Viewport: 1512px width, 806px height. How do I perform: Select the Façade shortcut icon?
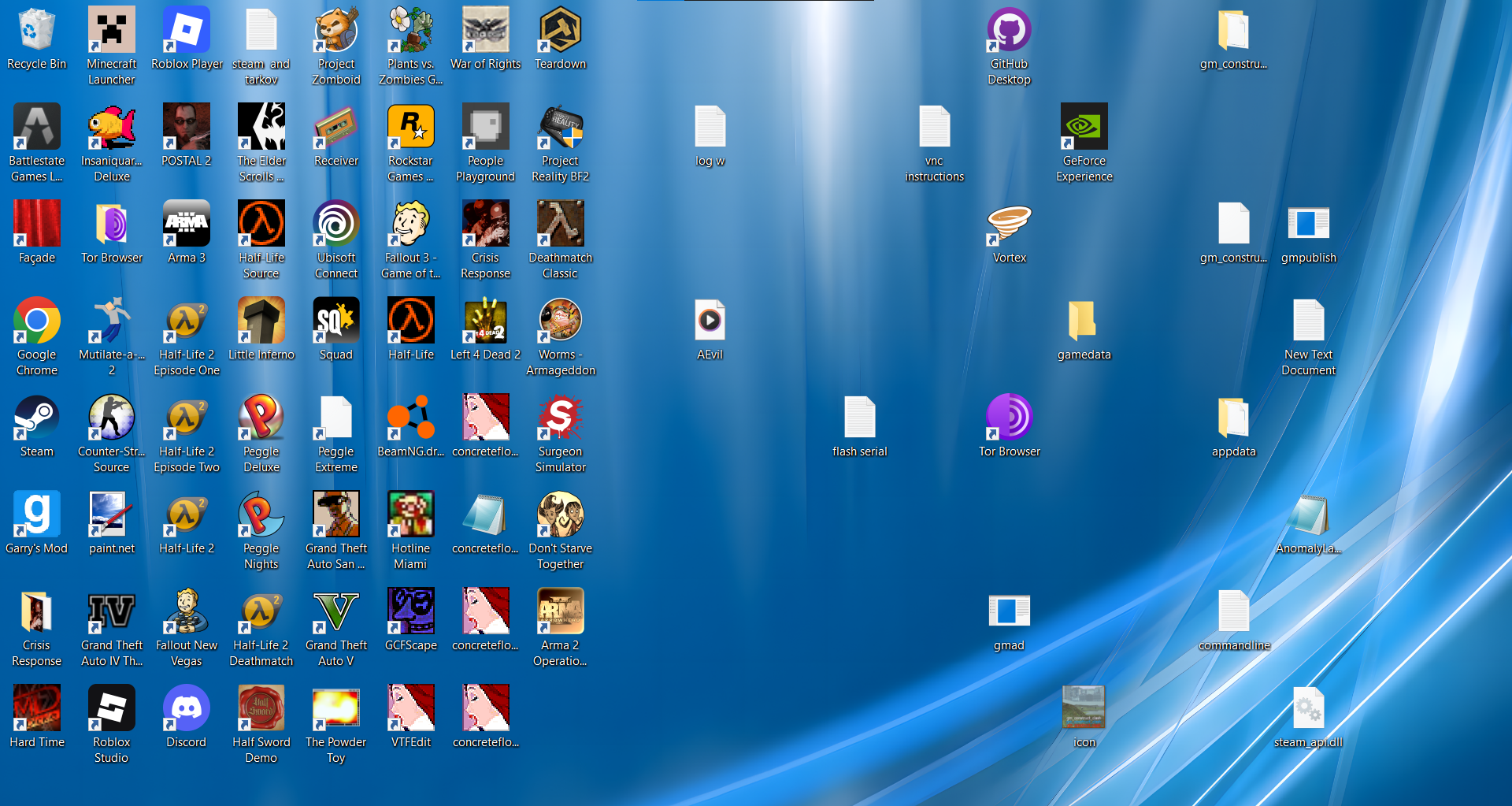point(36,223)
